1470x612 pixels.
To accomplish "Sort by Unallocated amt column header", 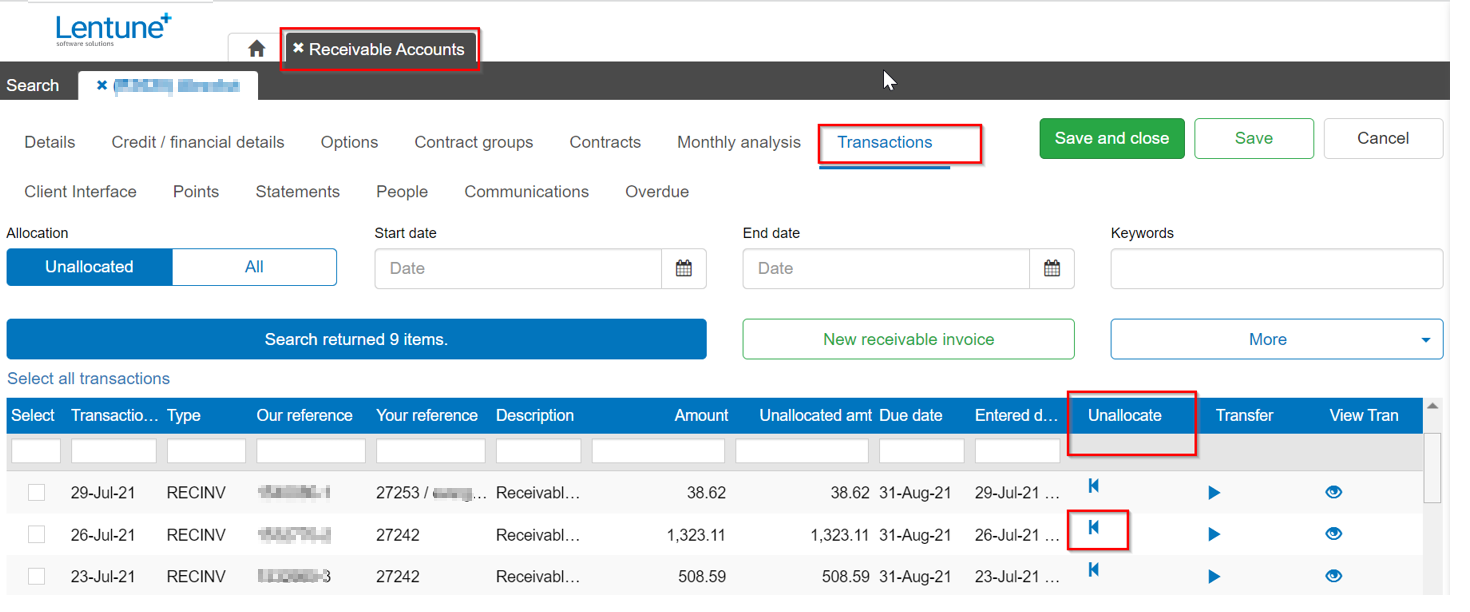I will click(x=816, y=415).
